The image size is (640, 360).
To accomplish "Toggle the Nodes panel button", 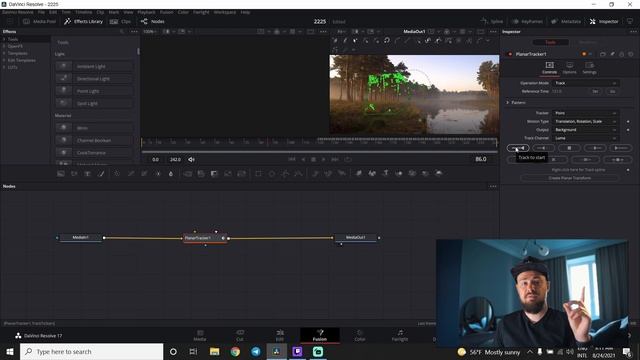I will point(153,21).
